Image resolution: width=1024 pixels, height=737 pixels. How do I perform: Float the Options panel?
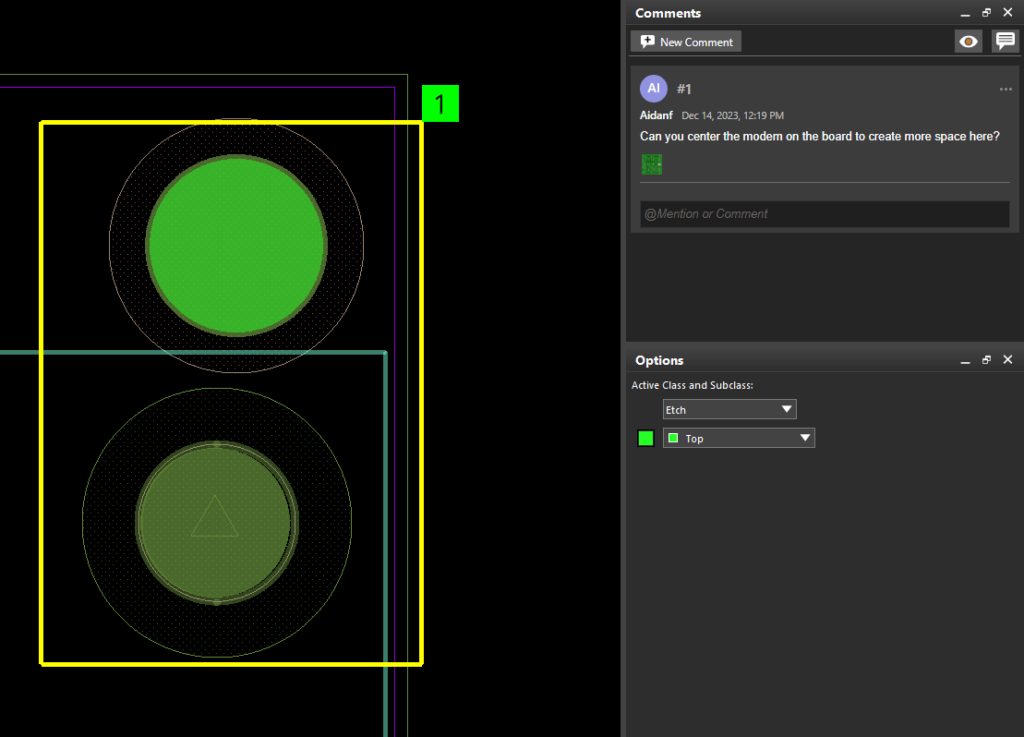click(986, 360)
